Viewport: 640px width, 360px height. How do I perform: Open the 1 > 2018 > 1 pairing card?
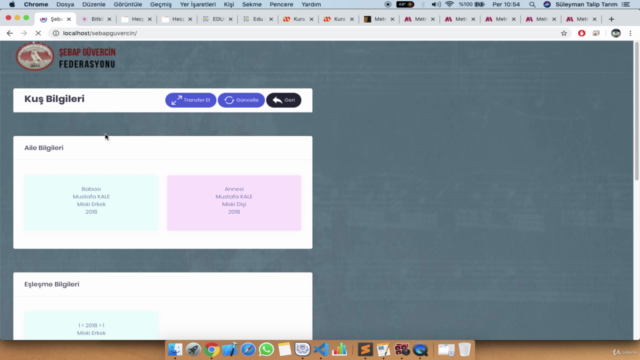(91, 326)
